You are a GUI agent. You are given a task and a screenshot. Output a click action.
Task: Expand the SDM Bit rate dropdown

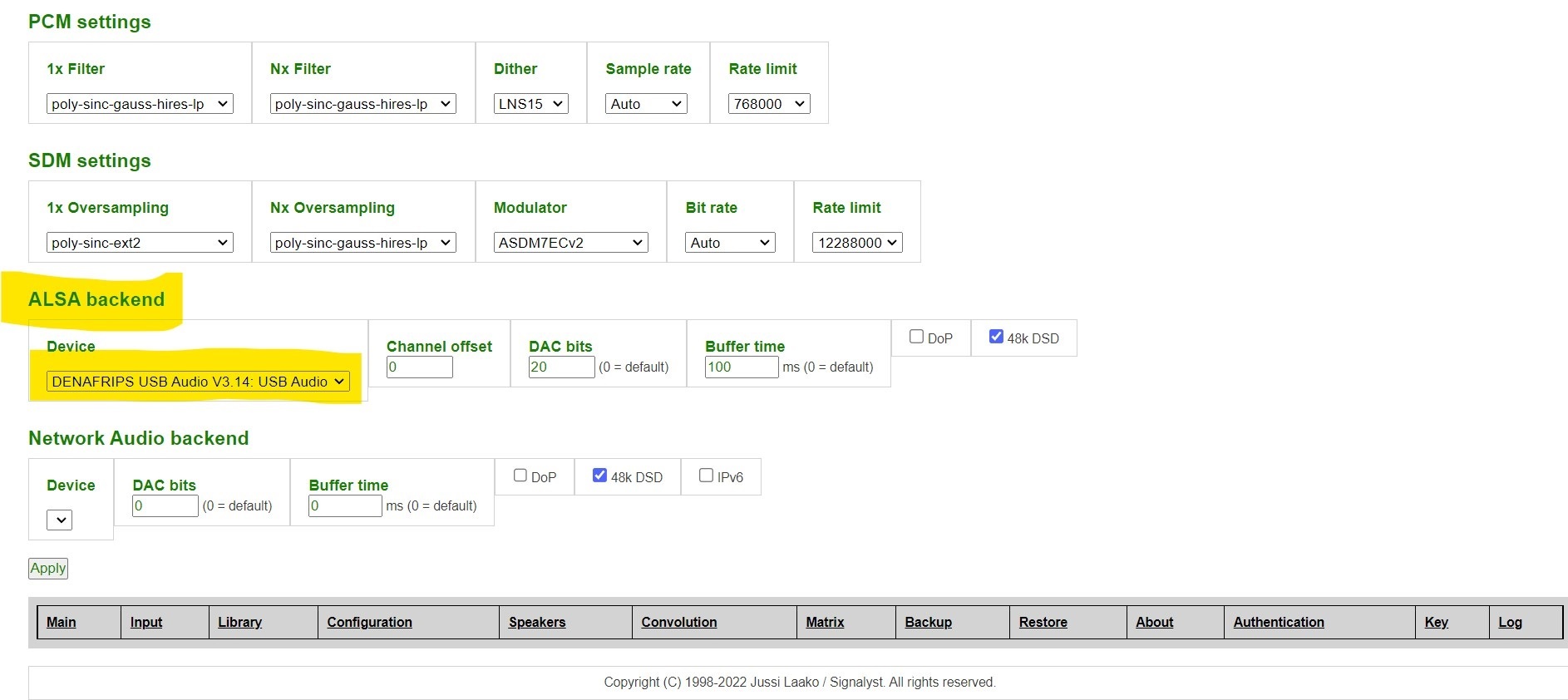point(730,243)
